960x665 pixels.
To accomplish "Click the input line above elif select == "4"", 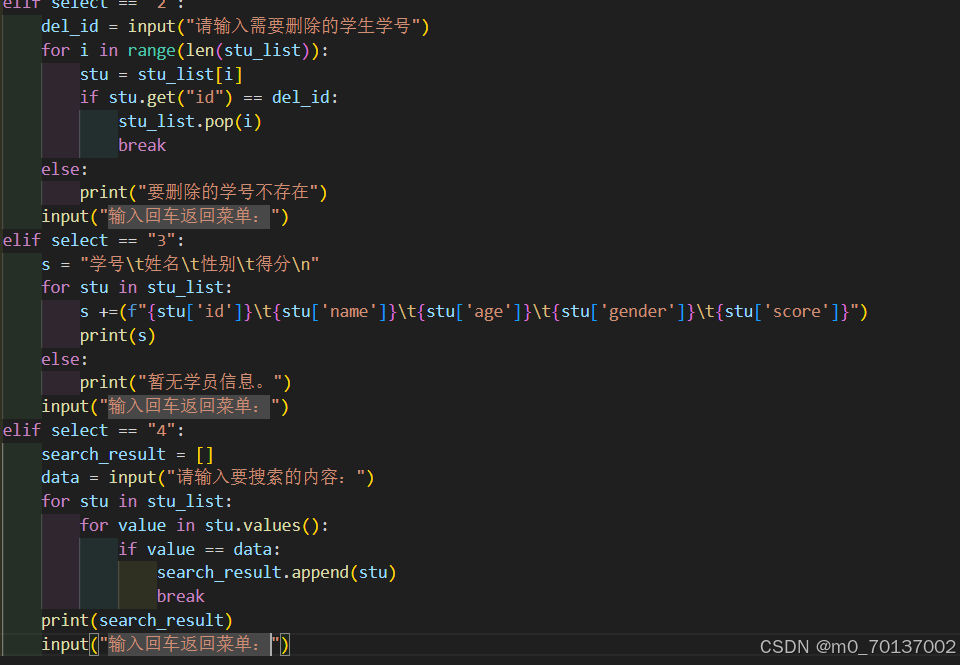I will tap(165, 406).
